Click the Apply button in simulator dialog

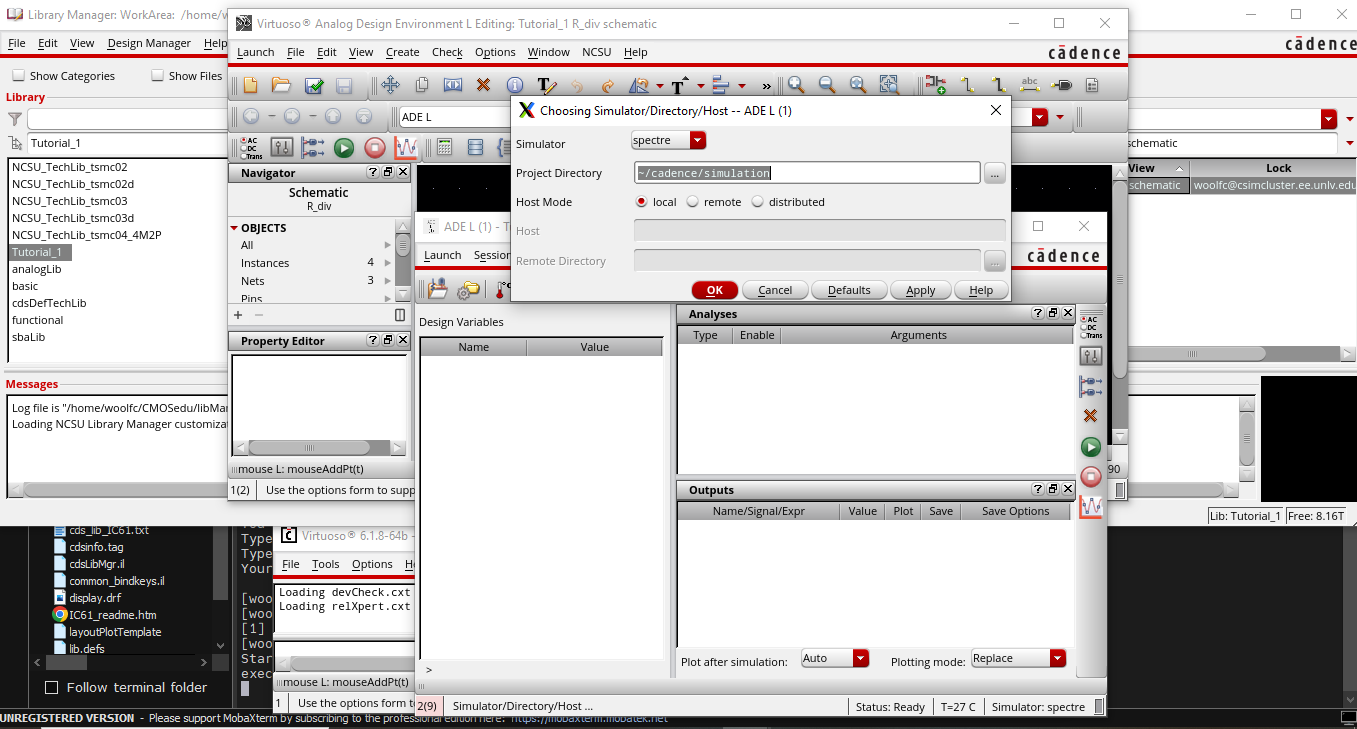pos(921,290)
